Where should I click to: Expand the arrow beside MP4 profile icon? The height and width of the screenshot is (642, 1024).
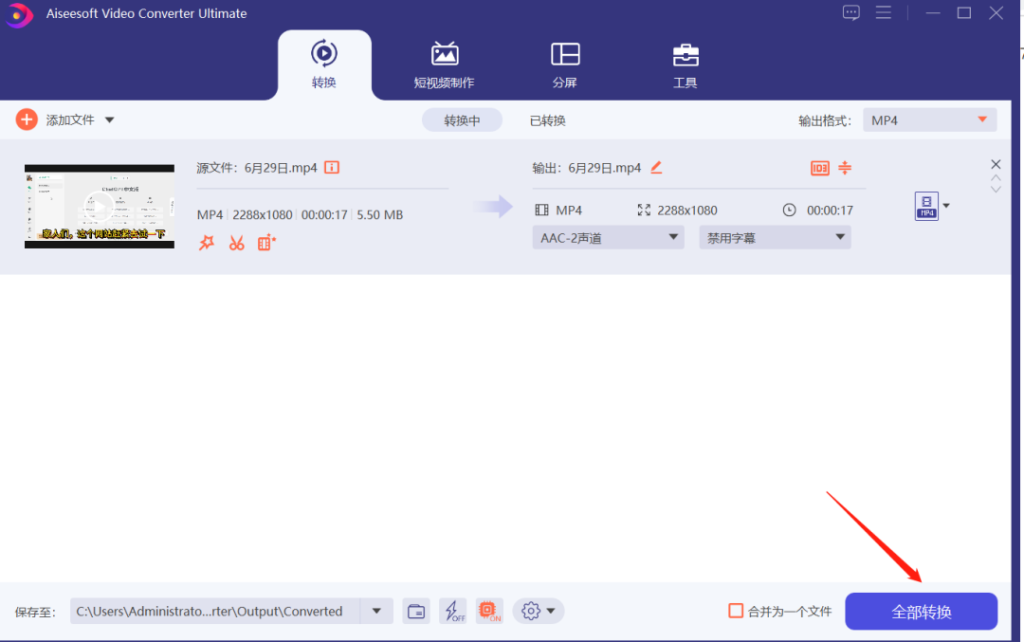coord(946,206)
